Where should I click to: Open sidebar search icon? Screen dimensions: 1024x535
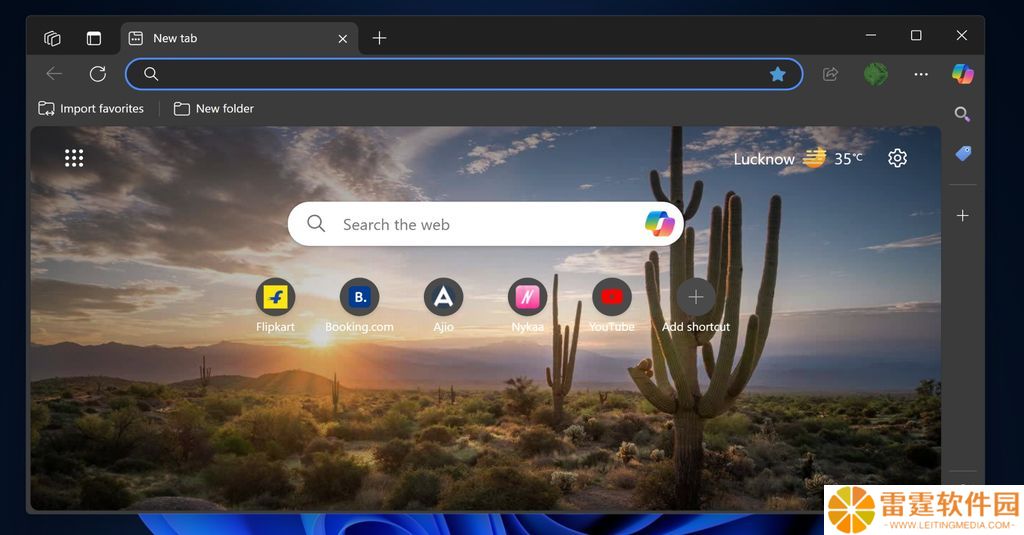[962, 114]
